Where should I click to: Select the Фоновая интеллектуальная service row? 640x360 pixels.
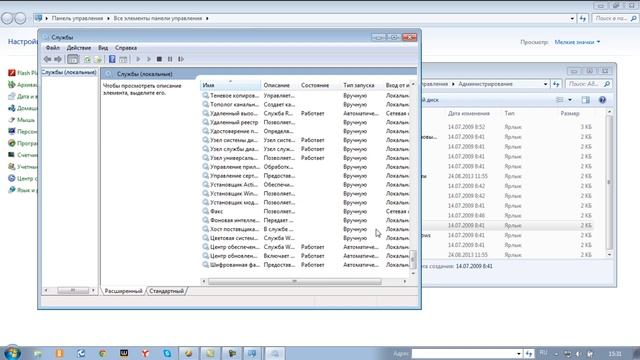pos(305,220)
